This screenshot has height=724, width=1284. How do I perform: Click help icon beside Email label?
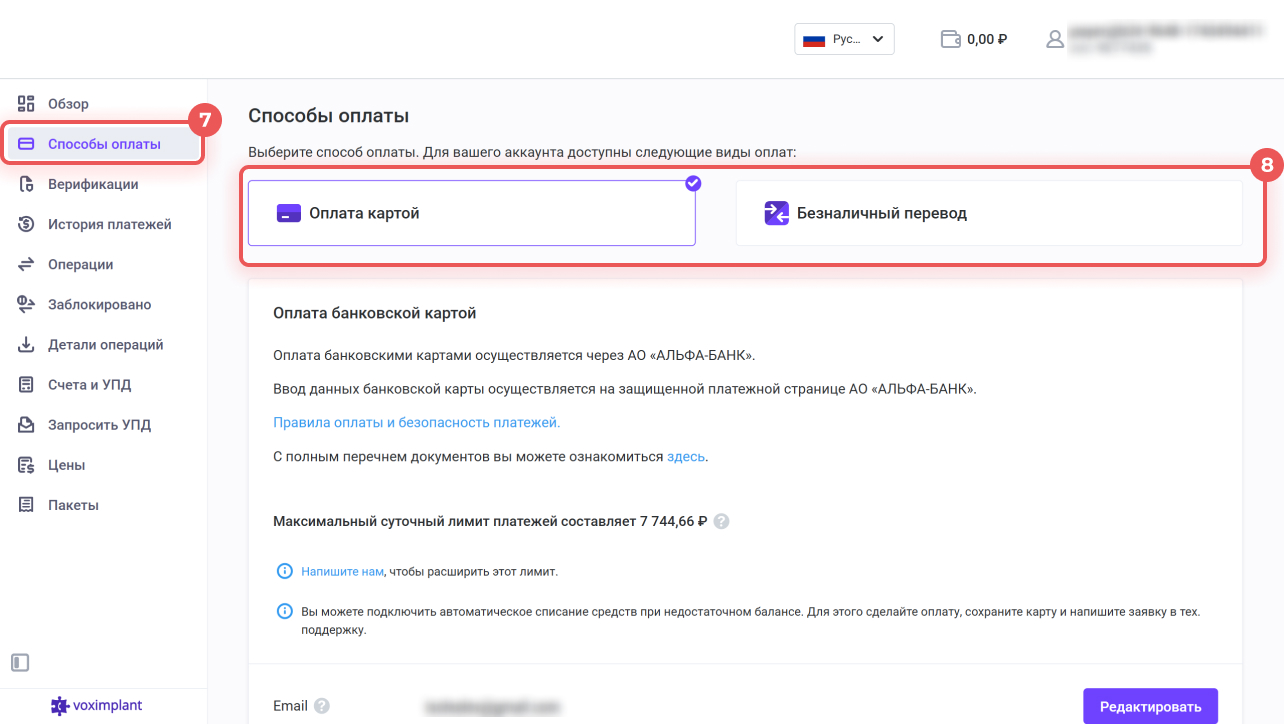click(321, 706)
